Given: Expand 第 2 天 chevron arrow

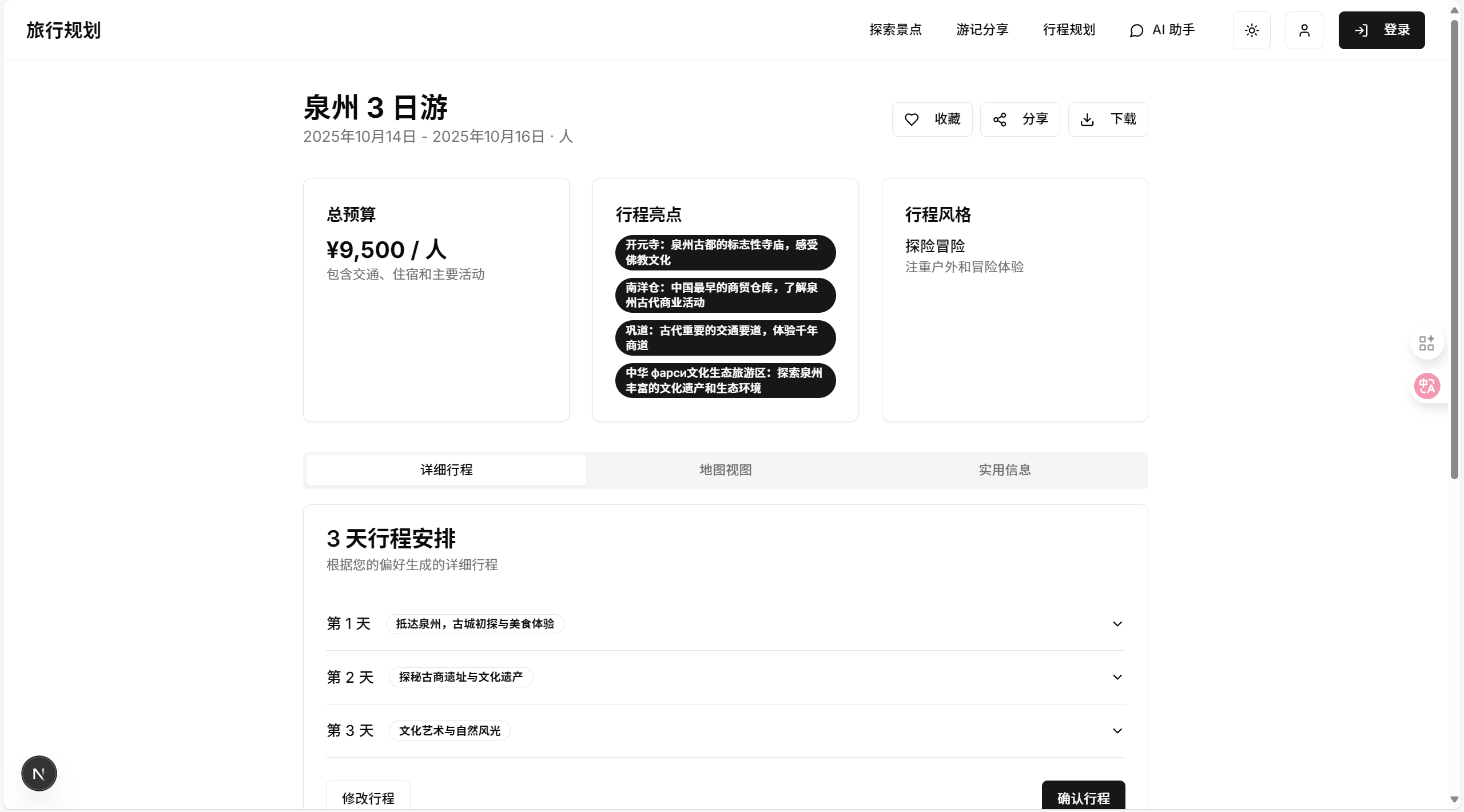Looking at the screenshot, I should click(1117, 677).
